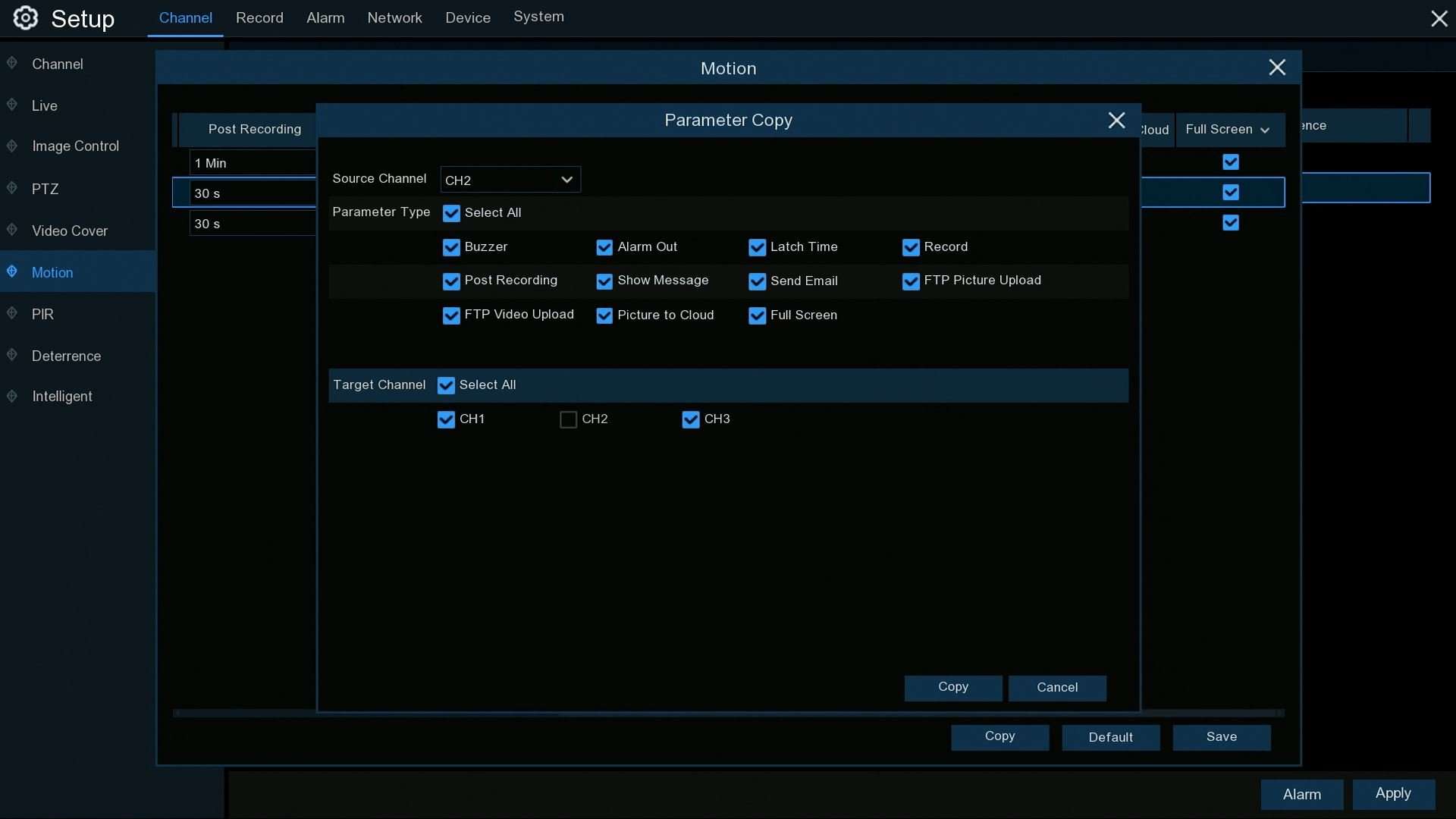Viewport: 1456px width, 819px height.
Task: Close the Parameter Copy dialog
Action: [x=1116, y=121]
